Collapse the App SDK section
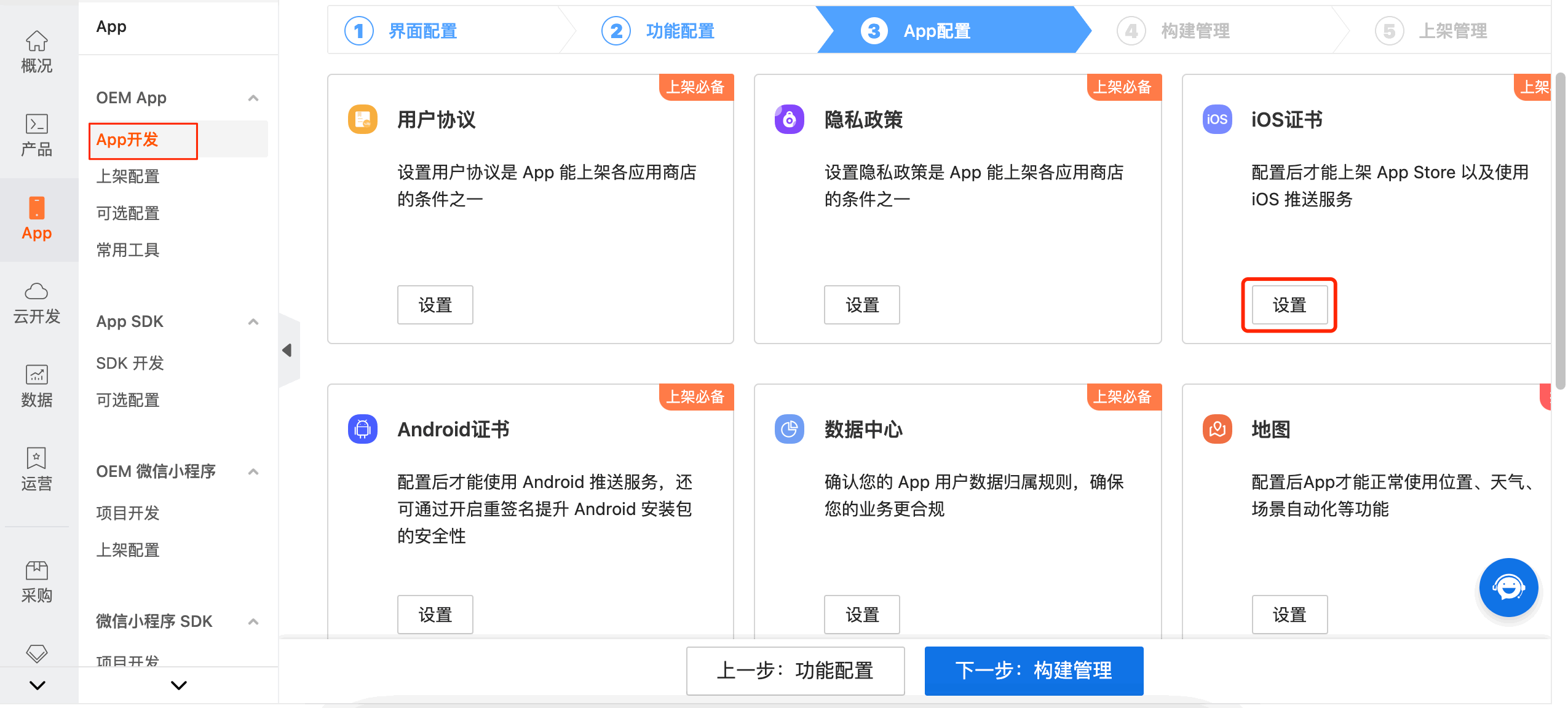Screen dimensions: 1568x708 coord(253,322)
